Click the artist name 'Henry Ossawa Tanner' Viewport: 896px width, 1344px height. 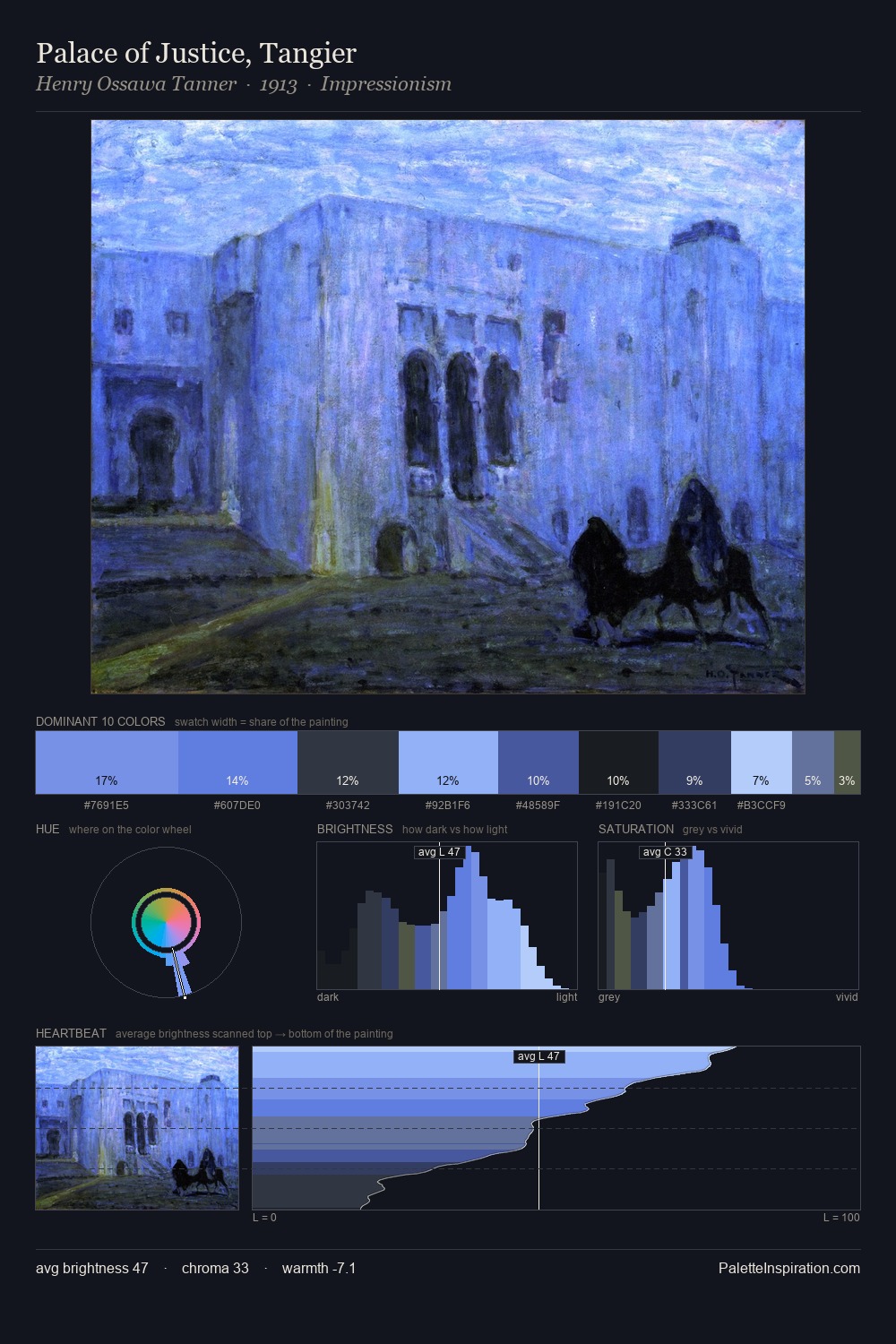pyautogui.click(x=136, y=84)
